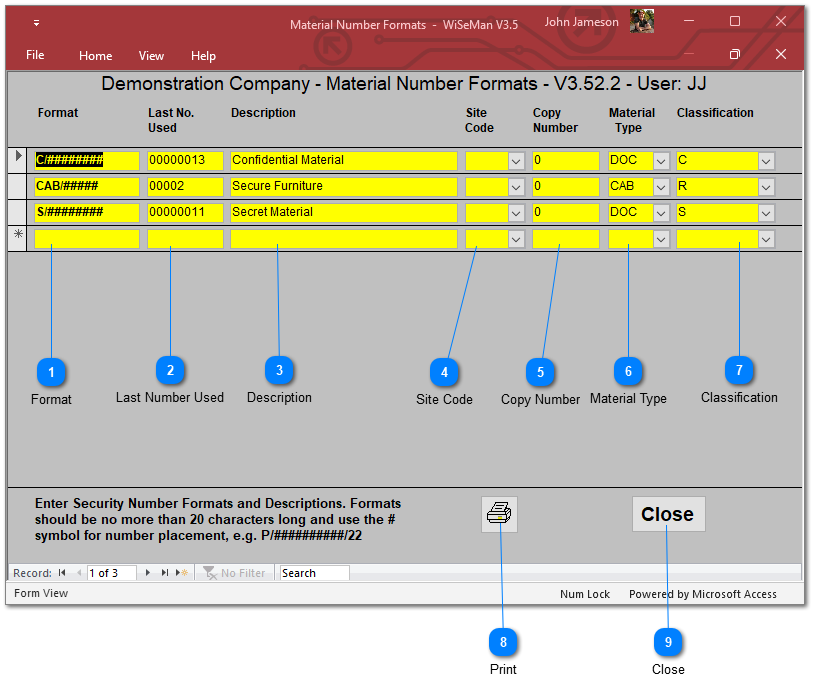814x693 pixels.
Task: Select the first row's record selector
Action: click(x=18, y=160)
